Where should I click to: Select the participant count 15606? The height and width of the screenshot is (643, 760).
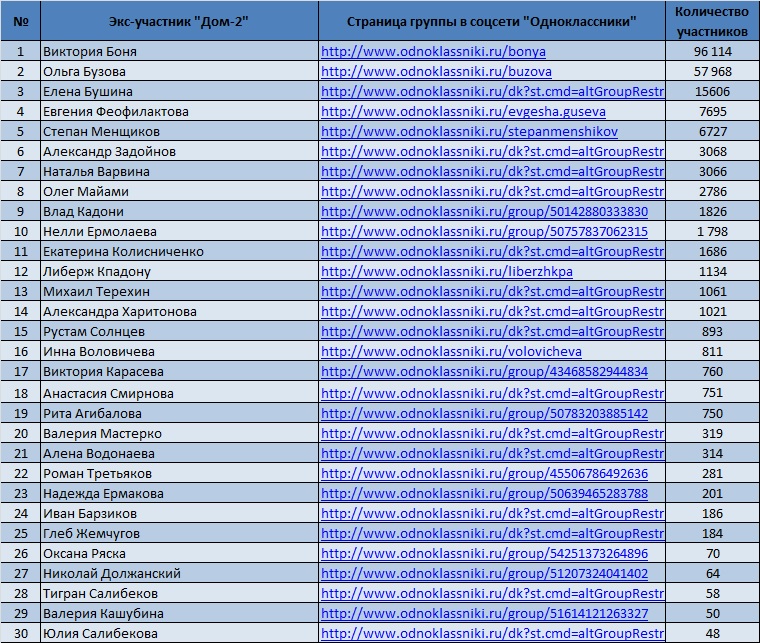click(712, 91)
